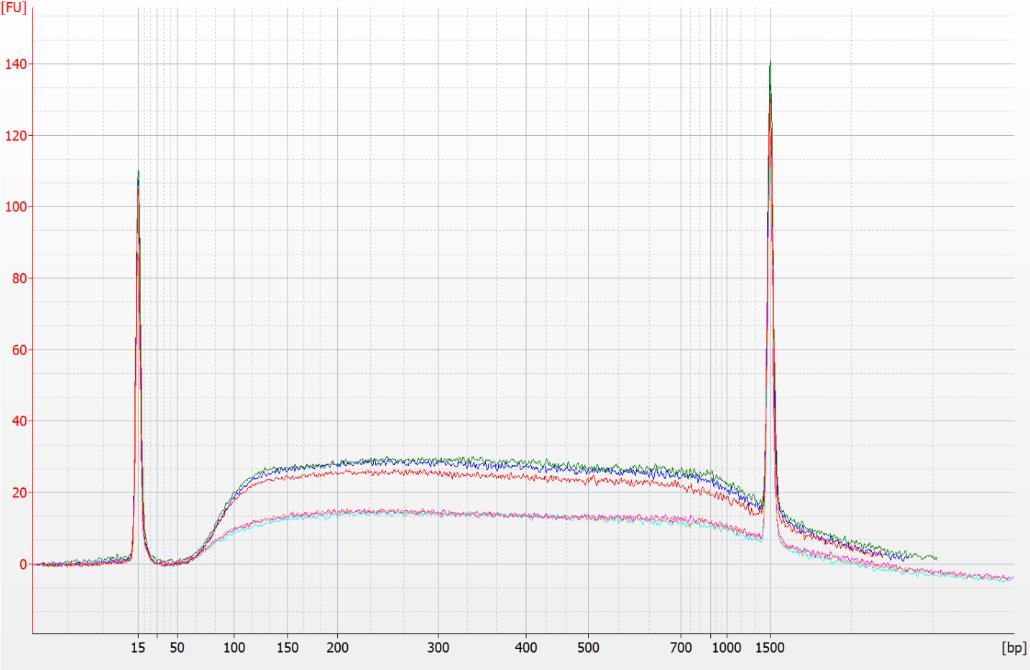The height and width of the screenshot is (670, 1030).
Task: Select the 300 bp x-axis label
Action: coord(437,648)
